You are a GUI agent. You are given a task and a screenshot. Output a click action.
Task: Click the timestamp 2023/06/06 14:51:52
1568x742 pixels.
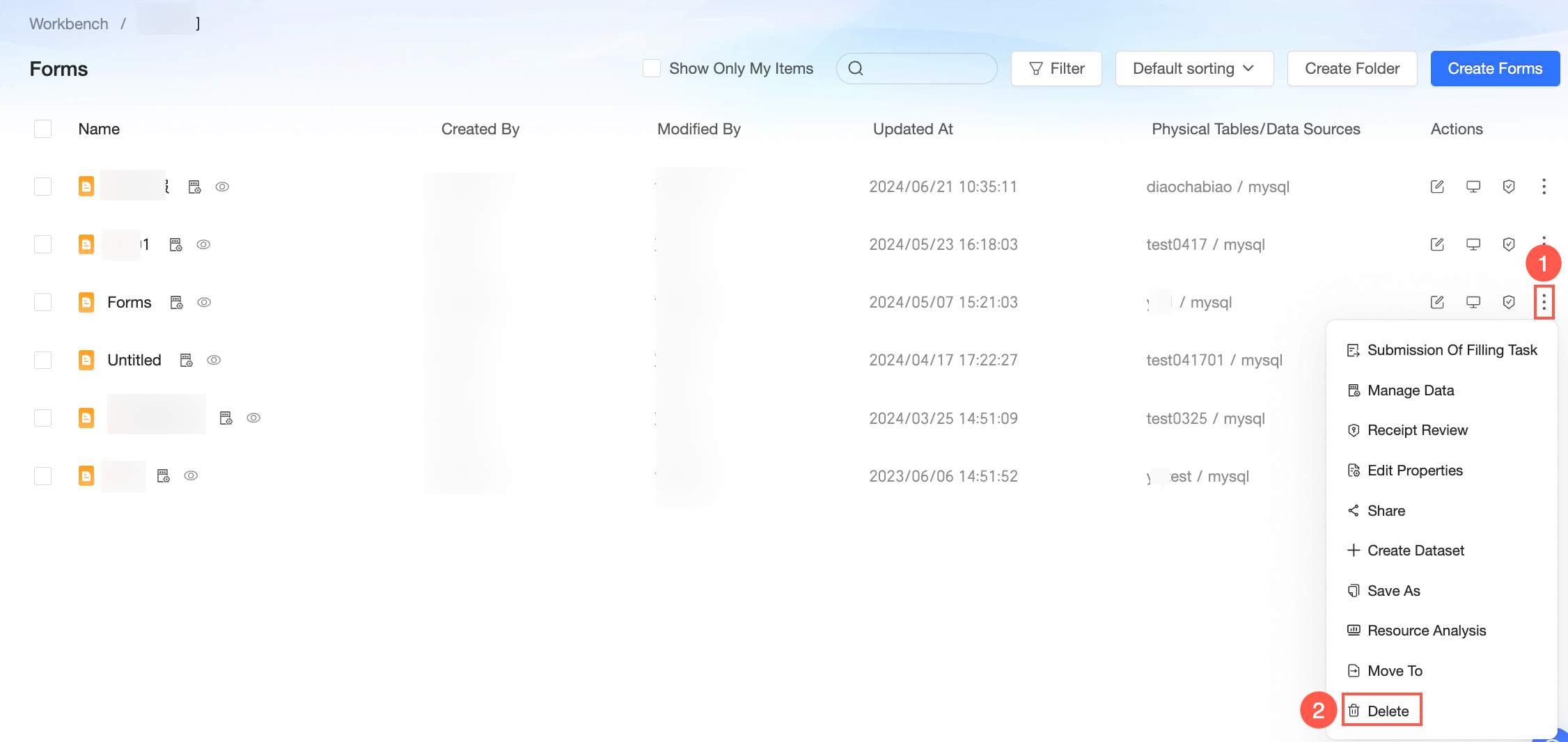click(x=943, y=476)
